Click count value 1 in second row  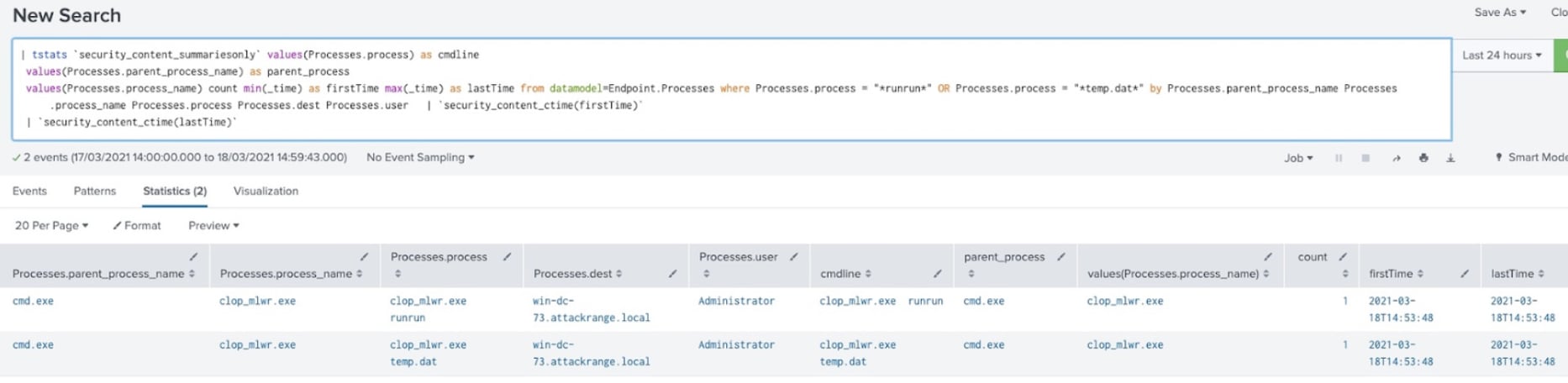click(1344, 344)
